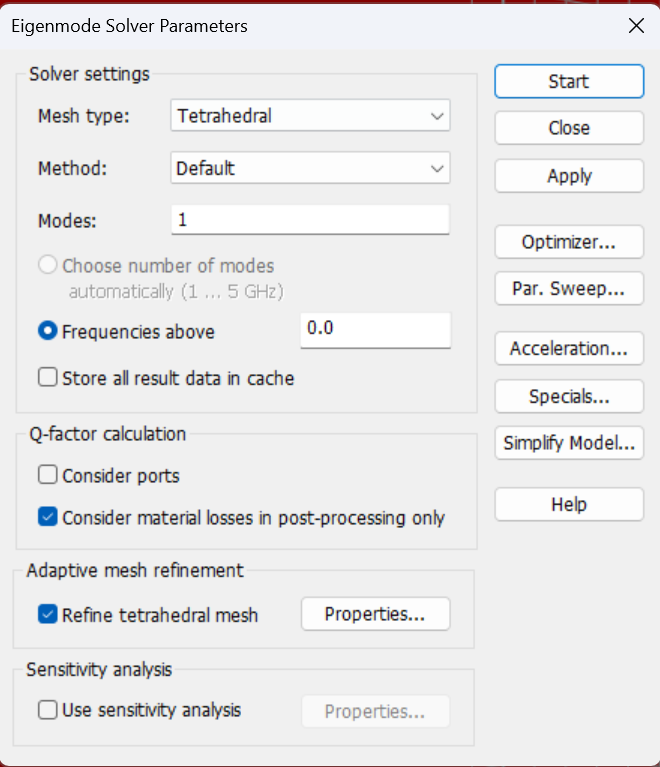Start the eigenmode solver
Screen dimensions: 660x767
[569, 81]
